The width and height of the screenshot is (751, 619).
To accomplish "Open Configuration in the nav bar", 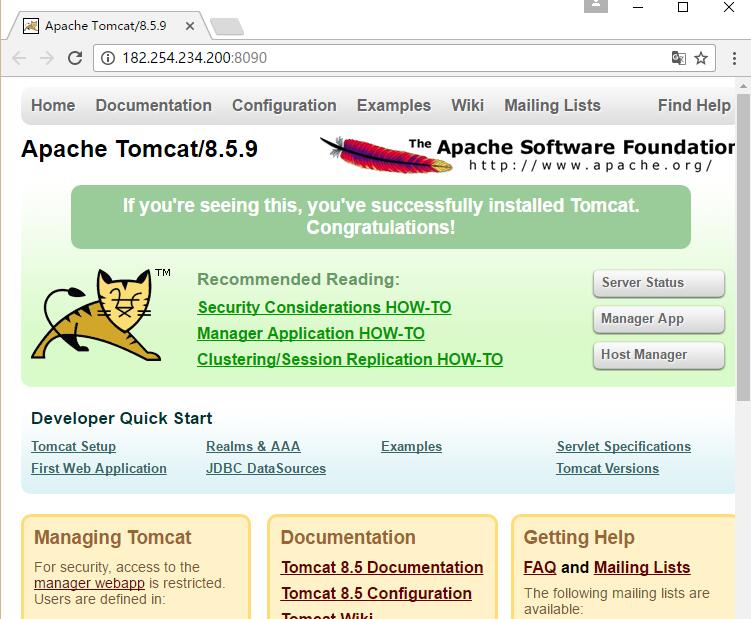I will pos(284,105).
